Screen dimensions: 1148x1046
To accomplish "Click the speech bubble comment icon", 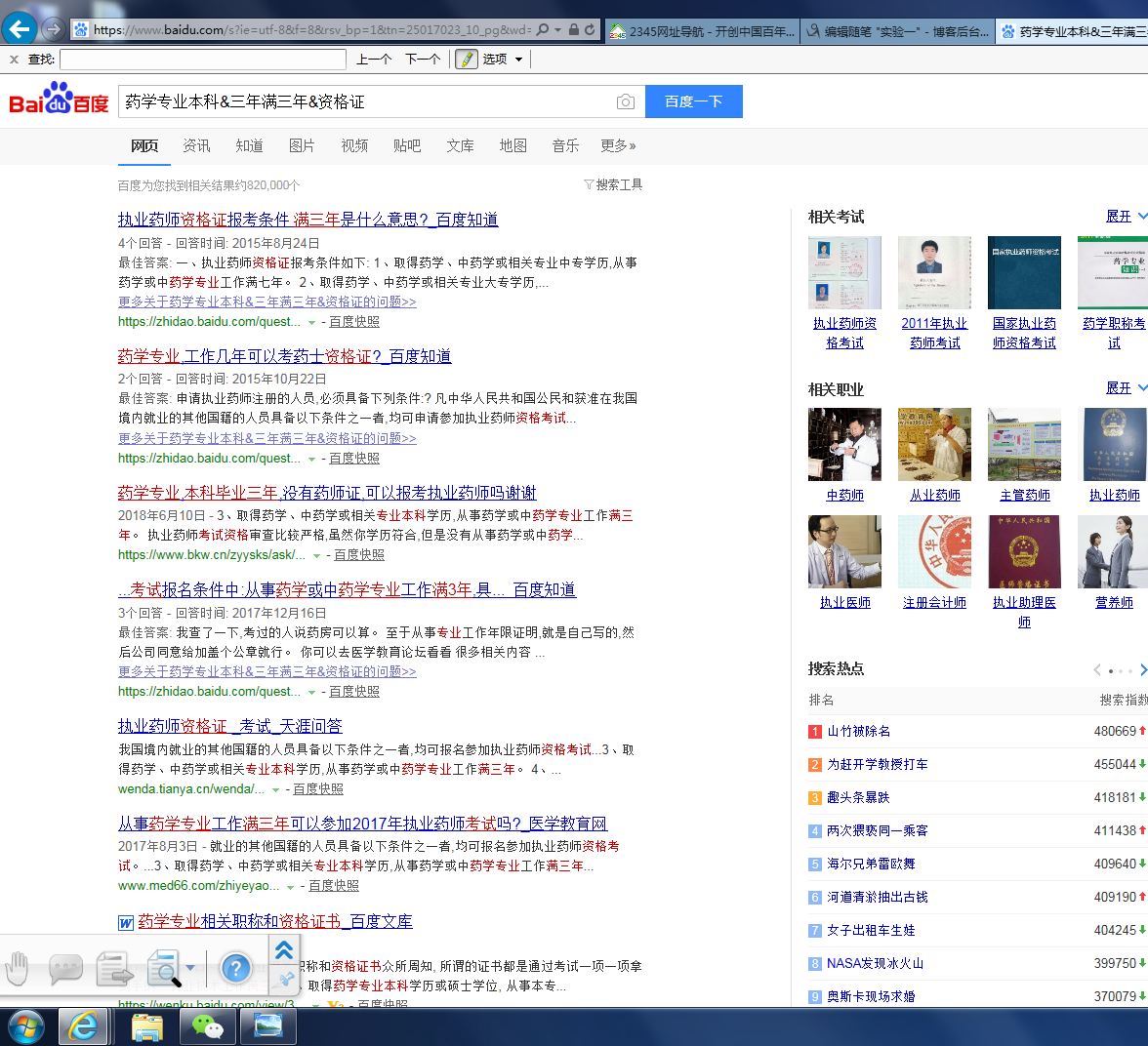I will tap(65, 968).
